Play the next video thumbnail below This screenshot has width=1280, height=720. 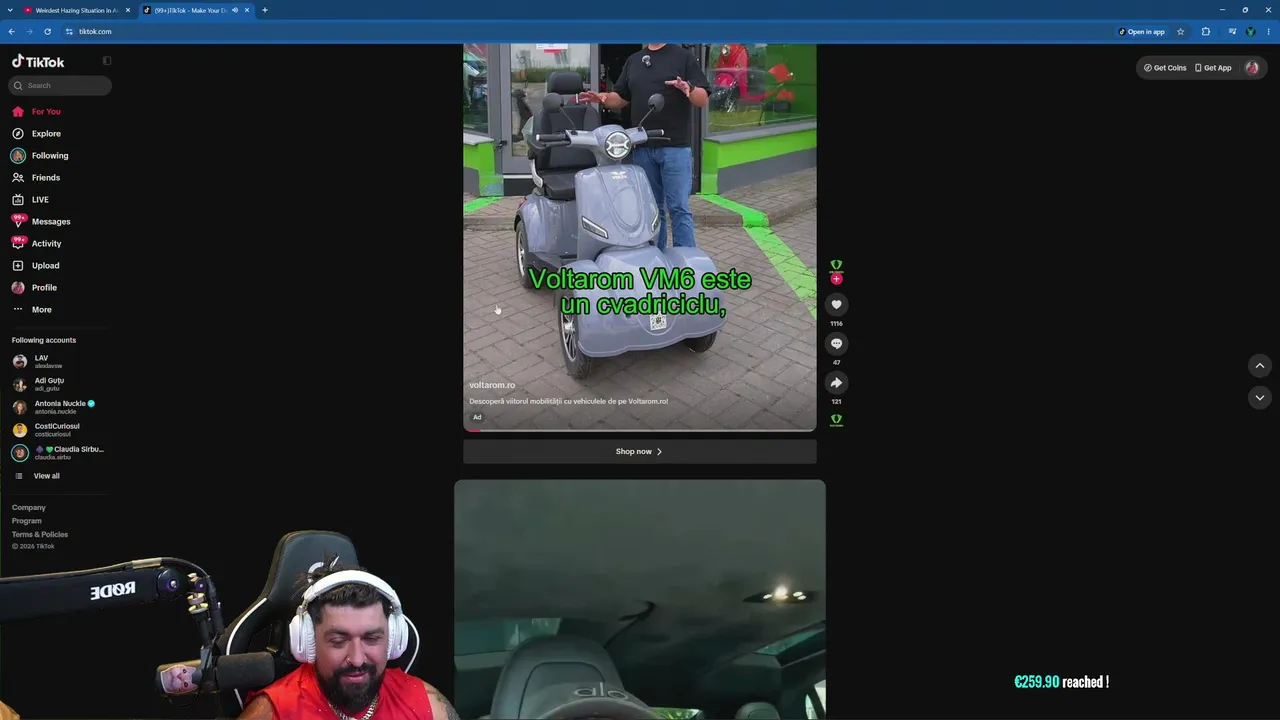point(640,600)
